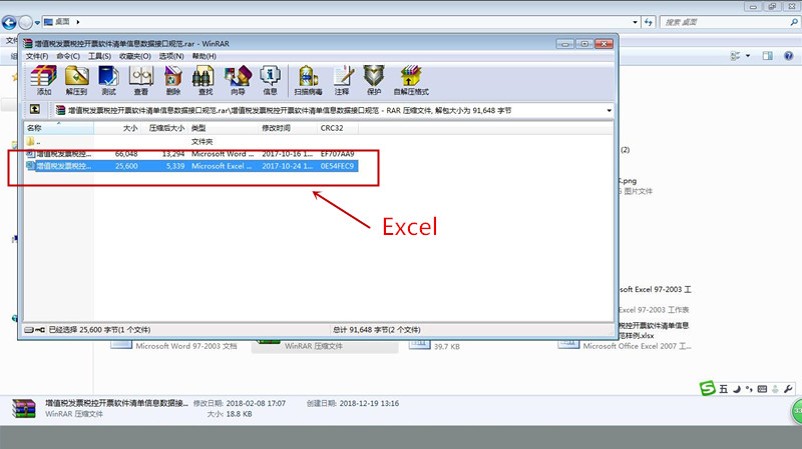Sort by the 修改时间 column header
Image resolution: width=802 pixels, height=449 pixels.
click(x=288, y=128)
